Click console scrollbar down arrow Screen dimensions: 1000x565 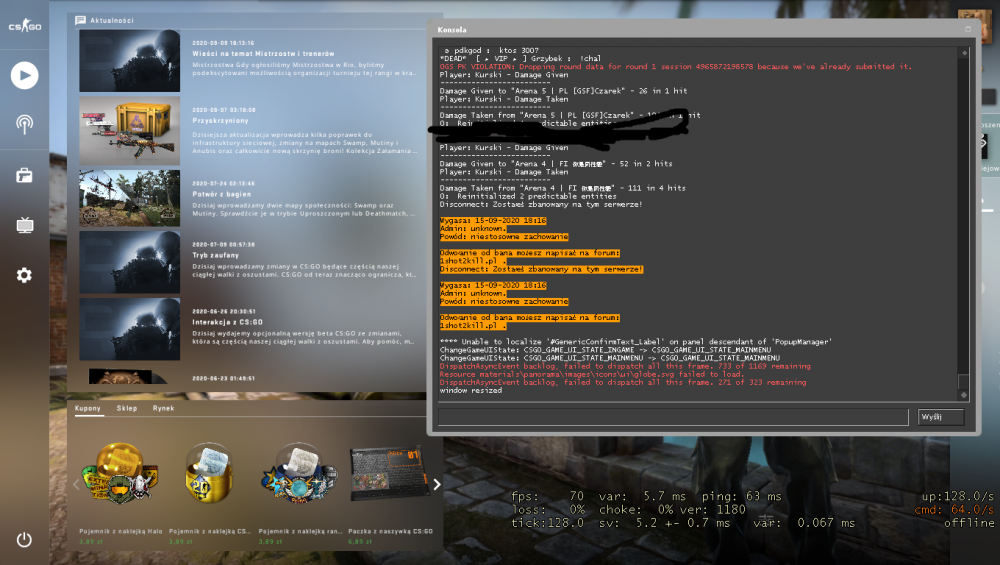coord(964,395)
